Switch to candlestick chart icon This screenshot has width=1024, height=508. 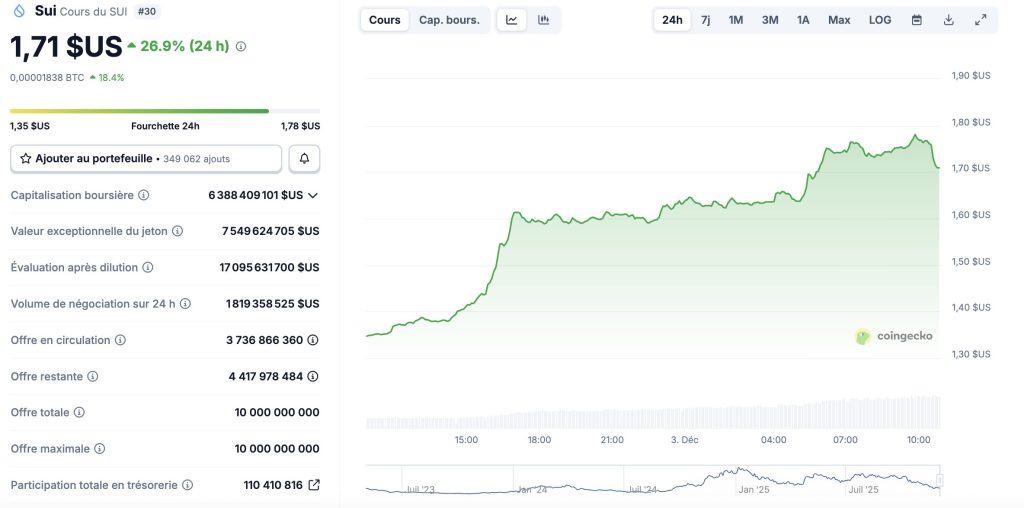pos(544,20)
